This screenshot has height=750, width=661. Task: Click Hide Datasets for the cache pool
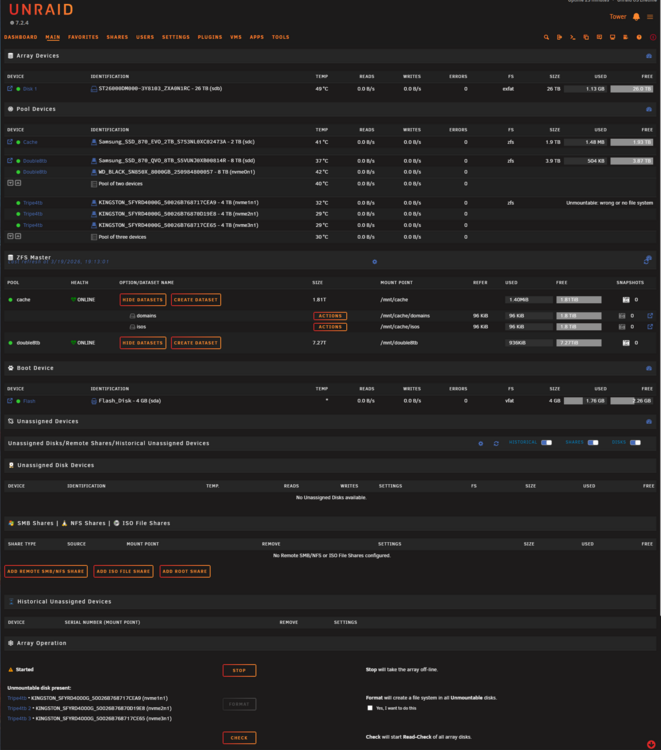tap(143, 300)
